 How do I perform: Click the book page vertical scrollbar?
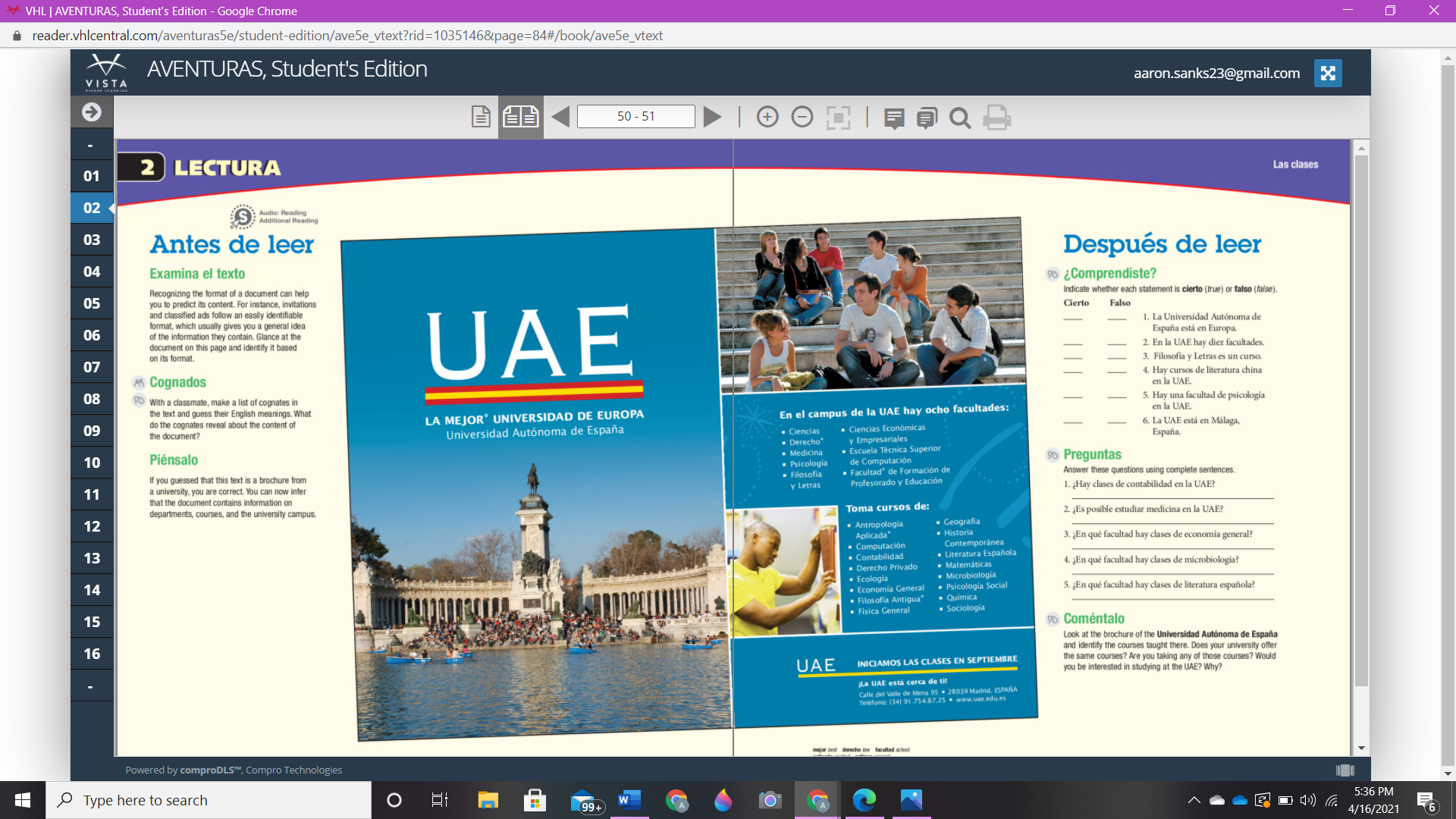point(1361,417)
